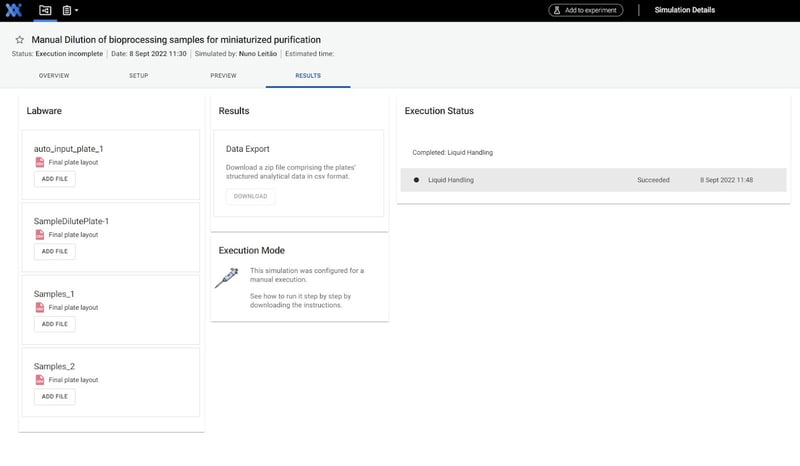This screenshot has width=800, height=466.
Task: Click the pipette manual execution icon
Action: click(x=227, y=278)
